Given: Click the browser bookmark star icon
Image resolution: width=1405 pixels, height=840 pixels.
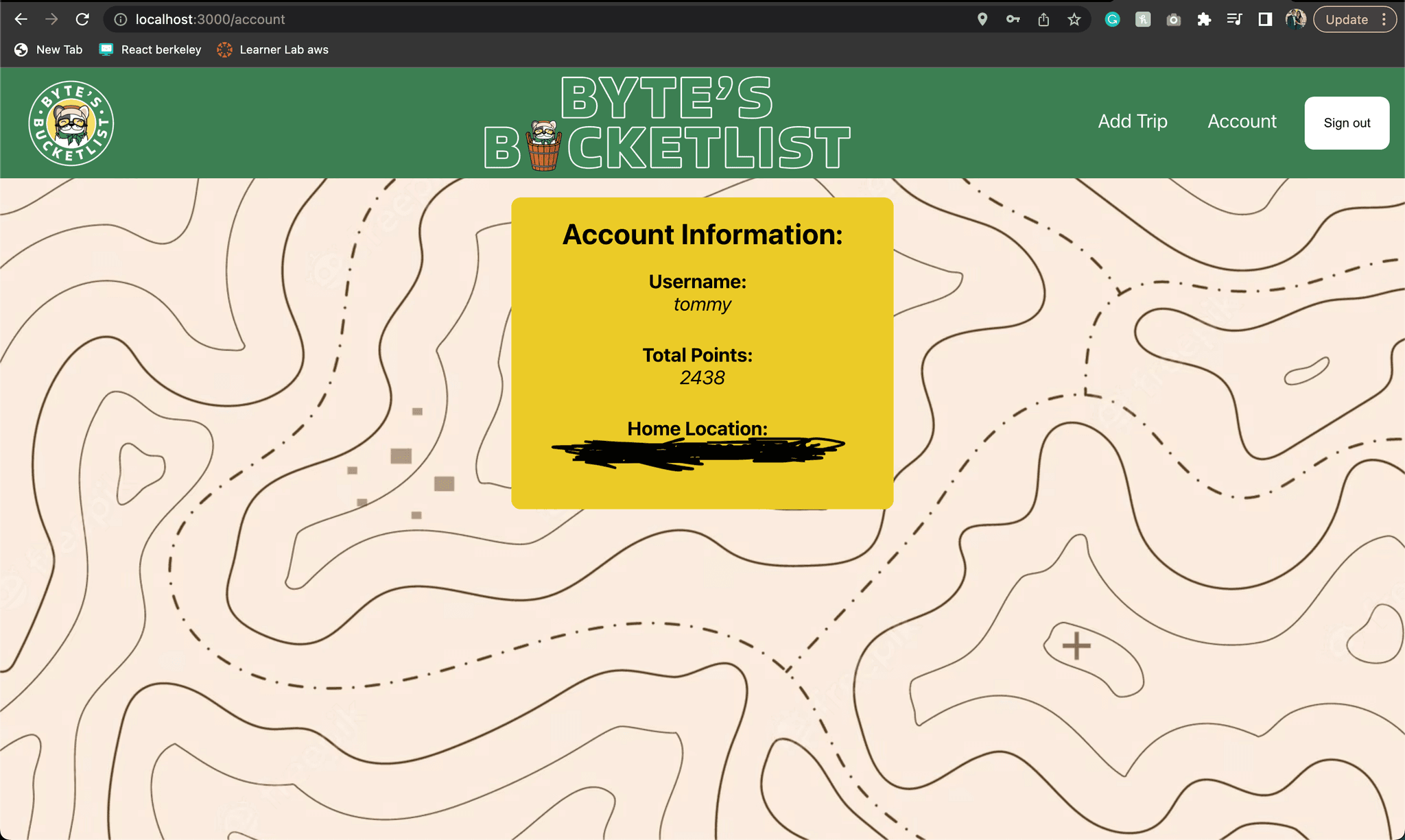Looking at the screenshot, I should point(1074,19).
